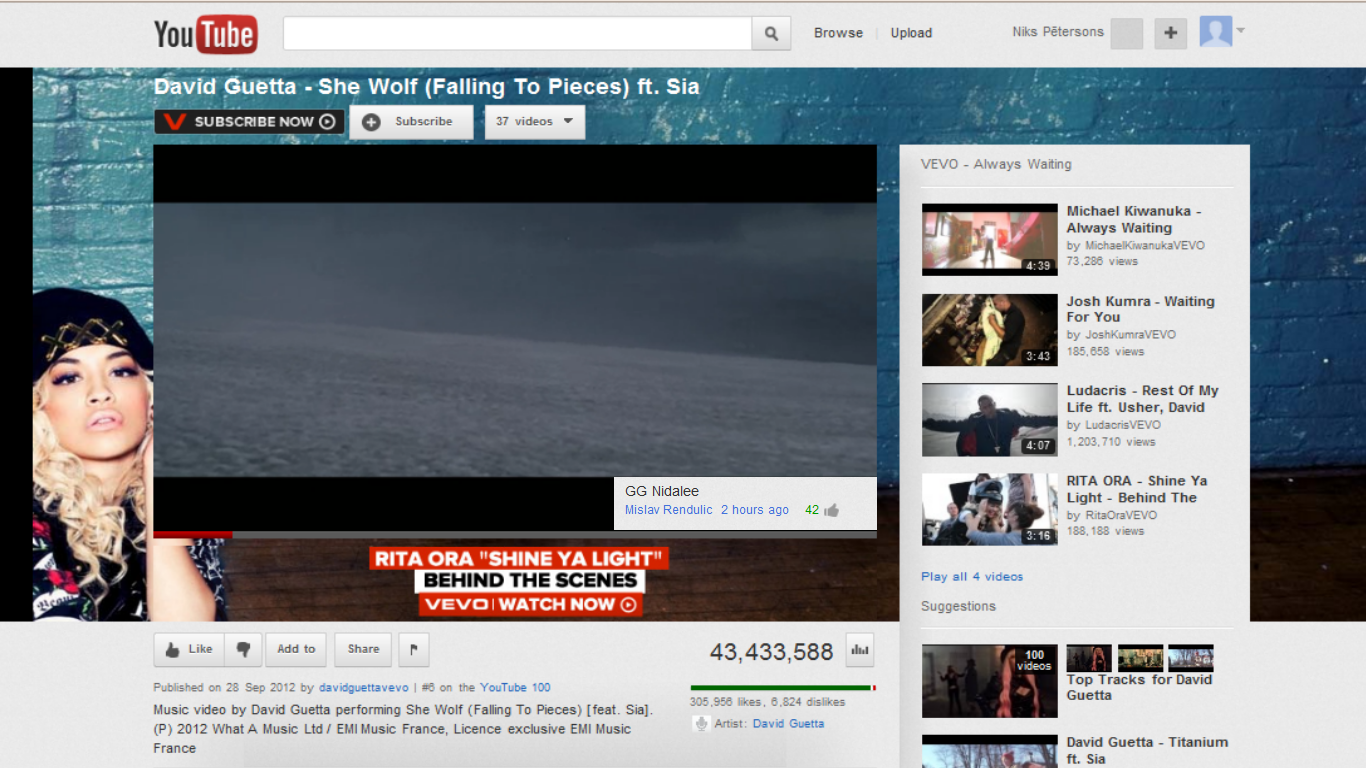Screen dimensions: 1366x768
Task: Click the VEVO Subscribe Now banner button
Action: click(249, 122)
